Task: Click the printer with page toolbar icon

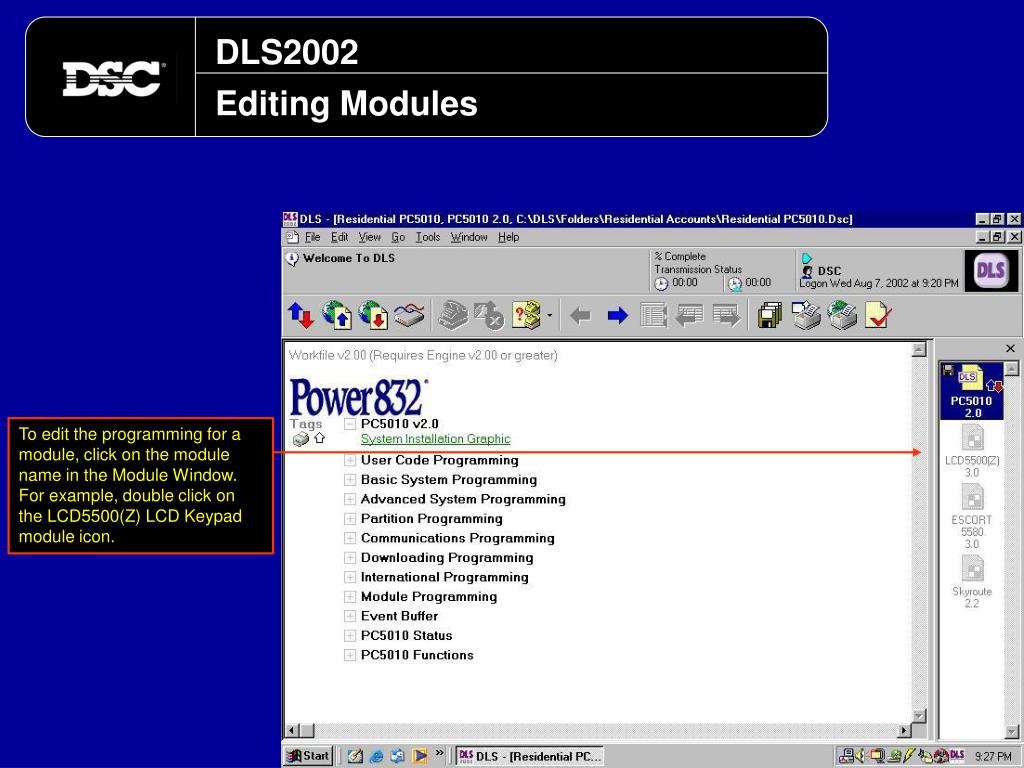Action: click(806, 315)
